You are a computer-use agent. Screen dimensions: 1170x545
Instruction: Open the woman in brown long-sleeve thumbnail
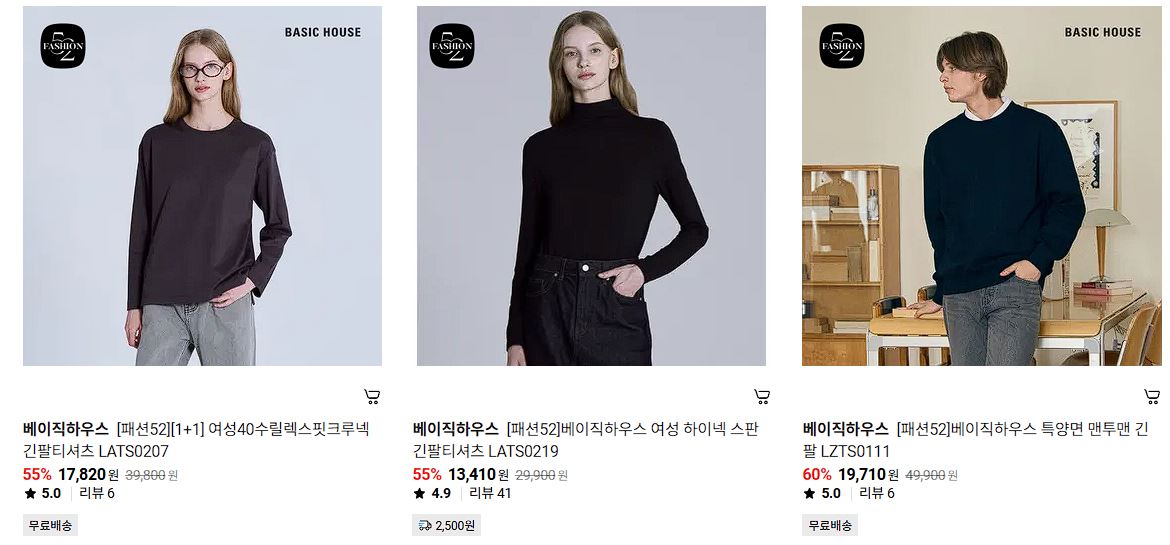(x=202, y=186)
